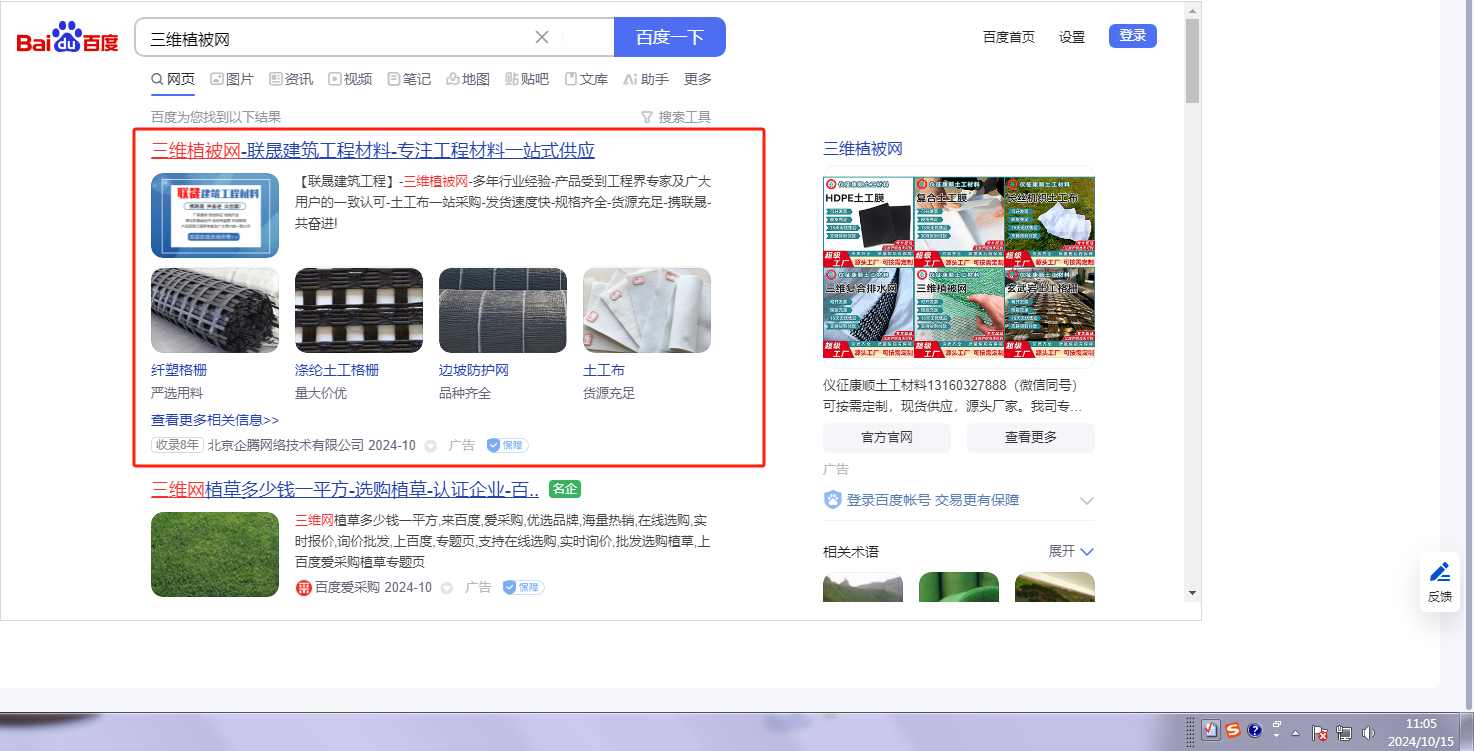Clear the search box with the X icon
Viewport: 1474px width, 751px height.
tap(542, 37)
